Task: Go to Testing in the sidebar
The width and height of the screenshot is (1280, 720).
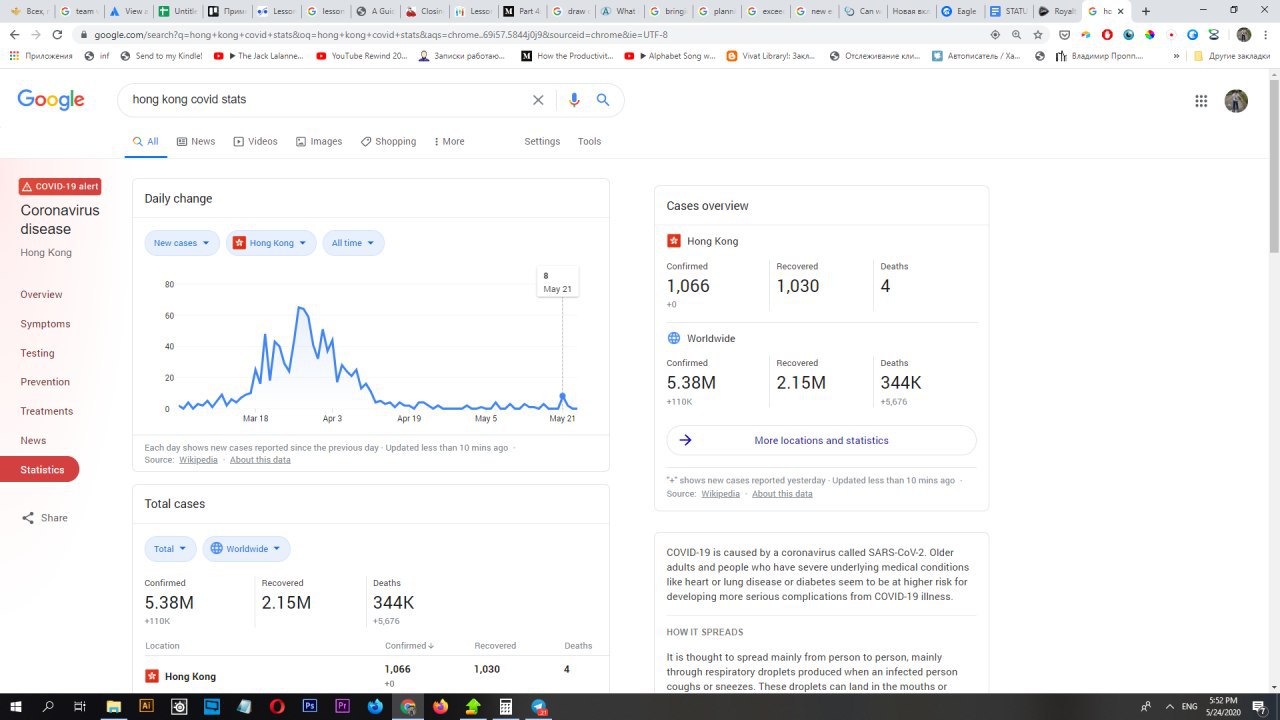Action: 37,353
